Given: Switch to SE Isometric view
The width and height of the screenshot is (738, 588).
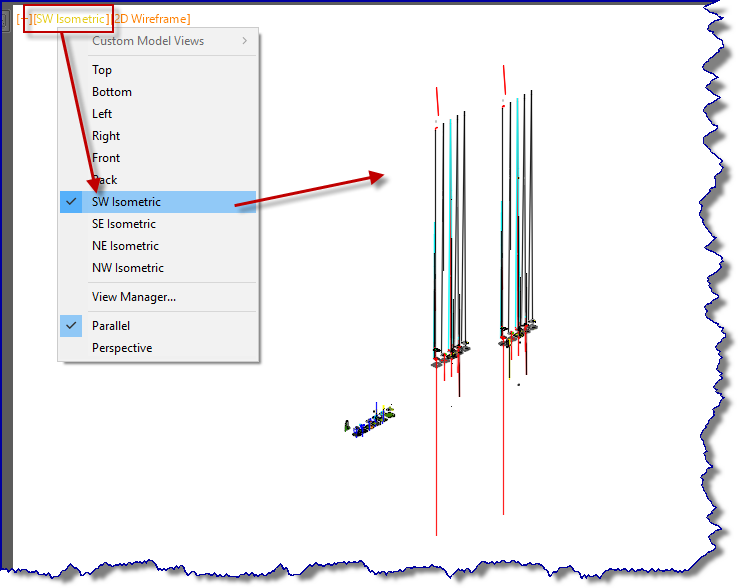Looking at the screenshot, I should [x=158, y=224].
